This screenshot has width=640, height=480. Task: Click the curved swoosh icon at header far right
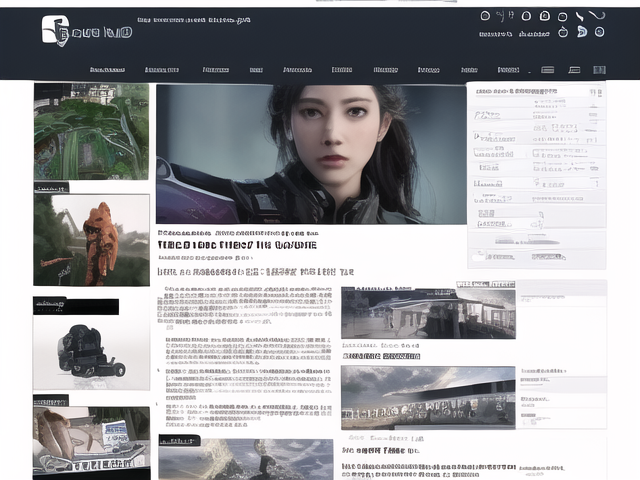pos(596,15)
